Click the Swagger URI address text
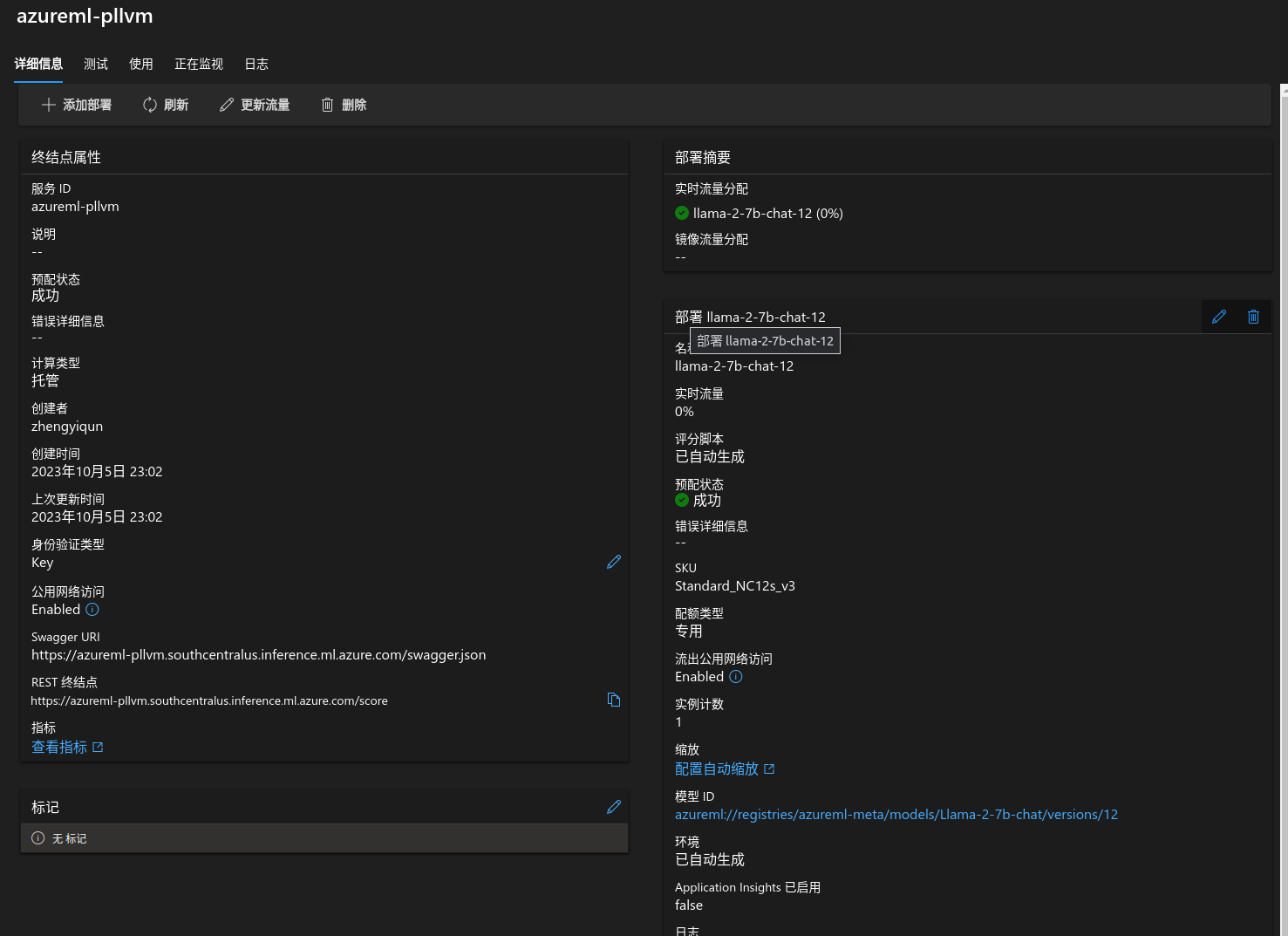1288x936 pixels. 259,655
